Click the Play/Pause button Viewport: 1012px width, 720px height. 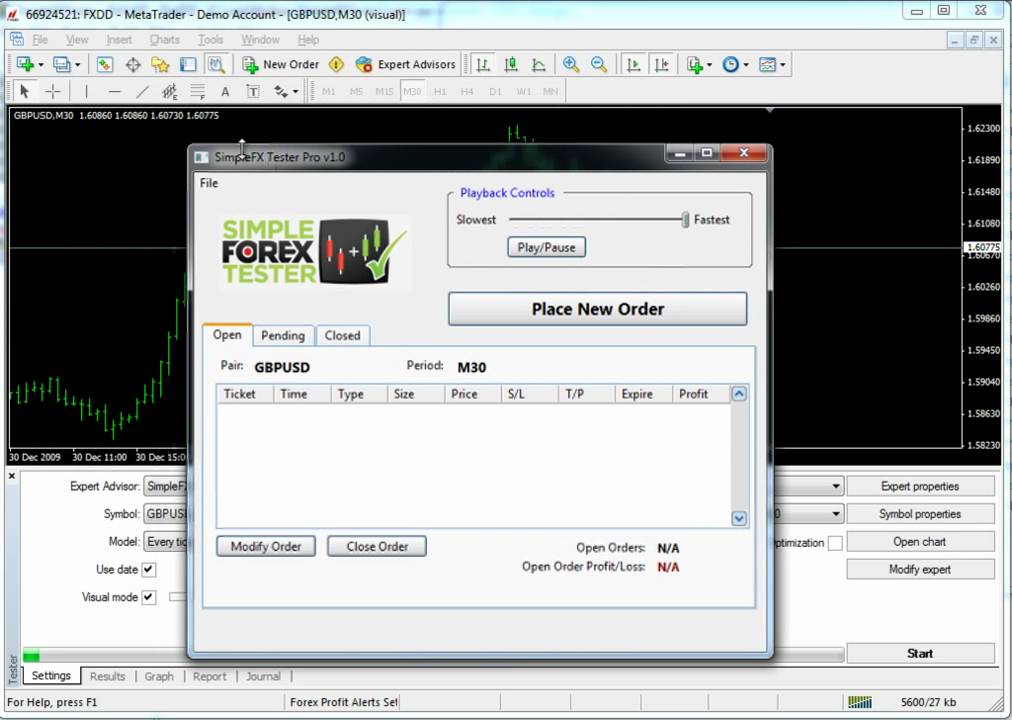tap(546, 247)
